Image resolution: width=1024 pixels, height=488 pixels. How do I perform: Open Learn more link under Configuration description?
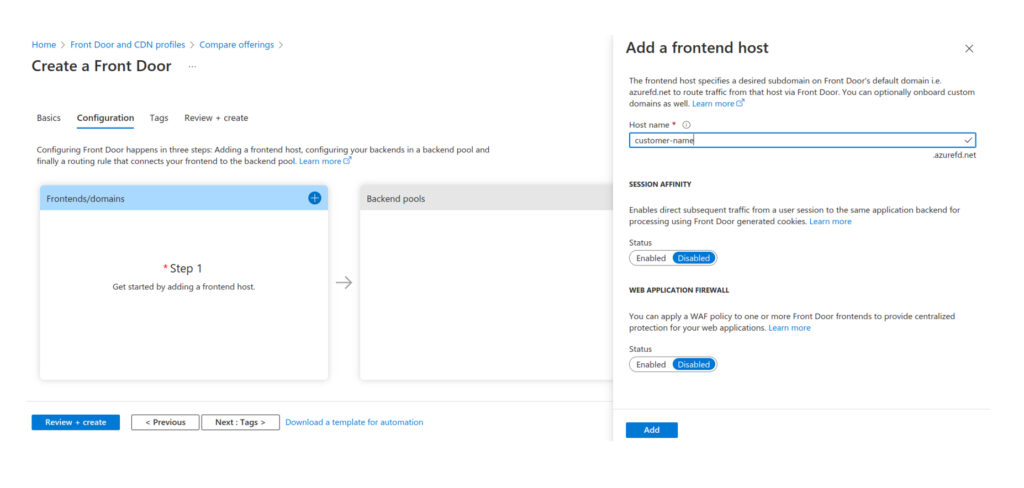[x=325, y=161]
